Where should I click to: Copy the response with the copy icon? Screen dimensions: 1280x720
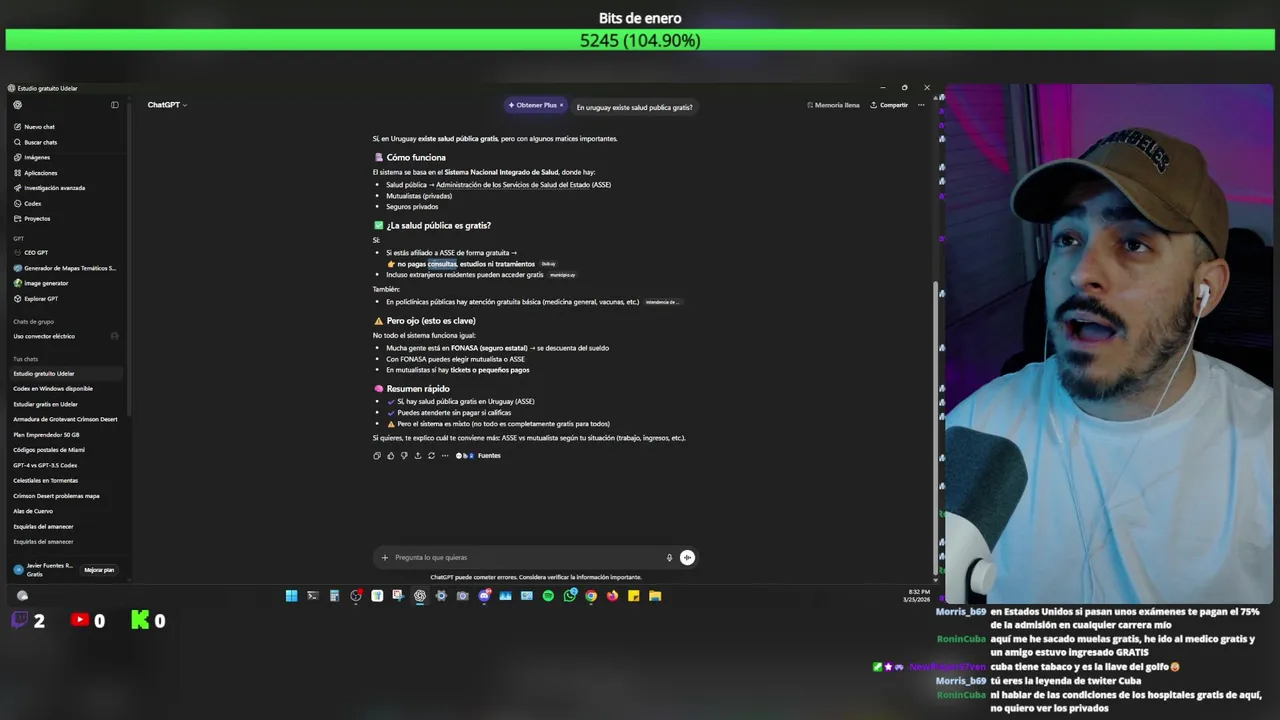click(x=377, y=456)
